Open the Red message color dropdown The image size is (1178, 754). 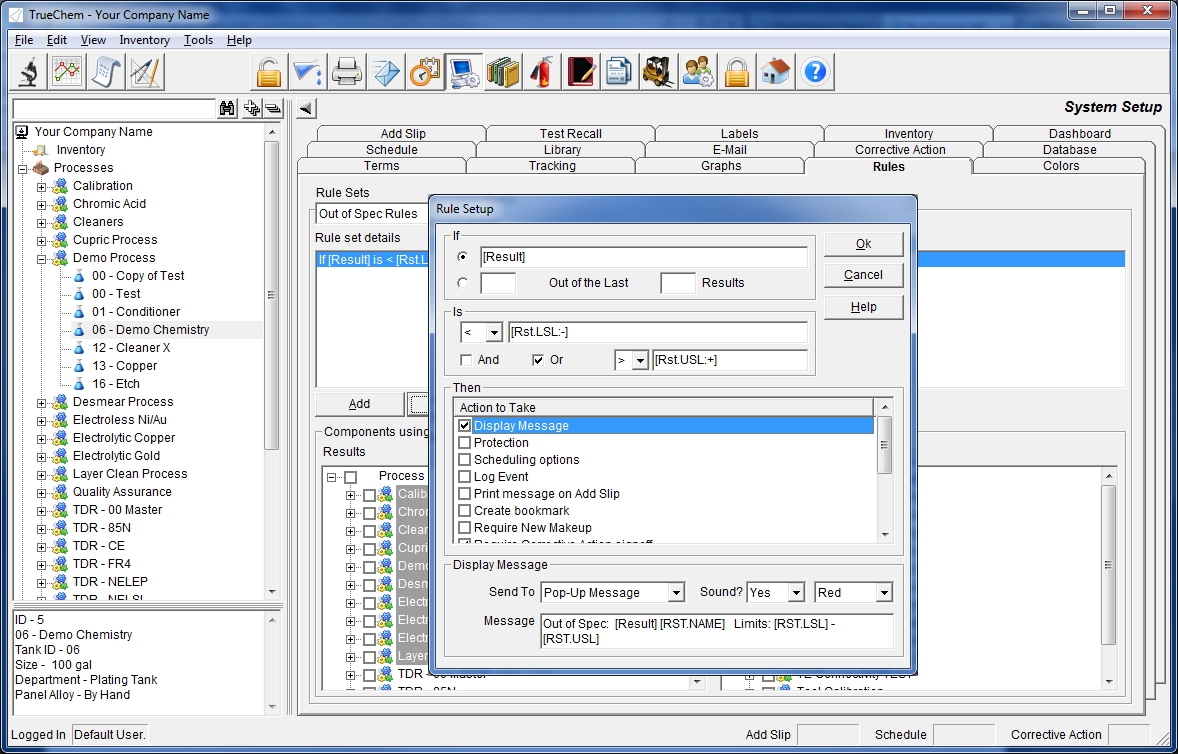tap(883, 593)
